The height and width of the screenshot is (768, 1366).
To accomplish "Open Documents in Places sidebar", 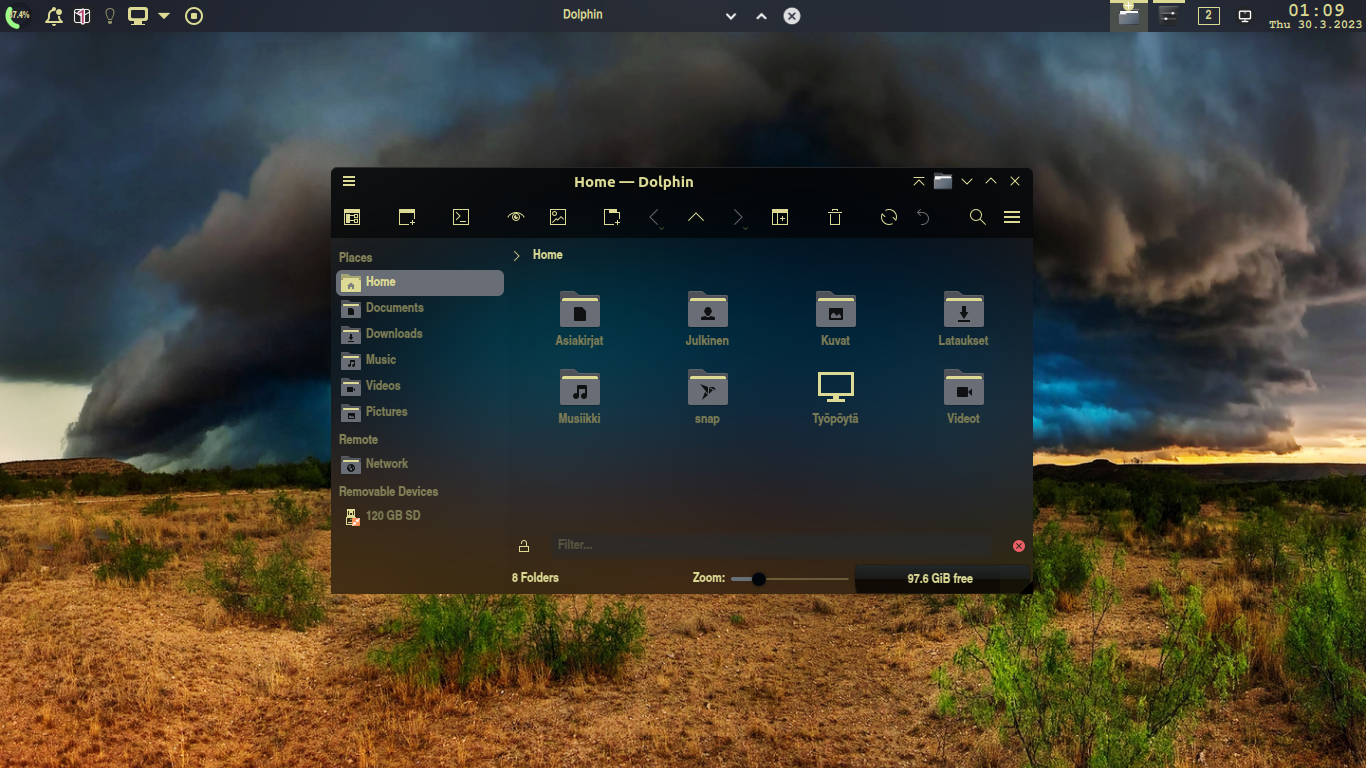I will [x=420, y=308].
